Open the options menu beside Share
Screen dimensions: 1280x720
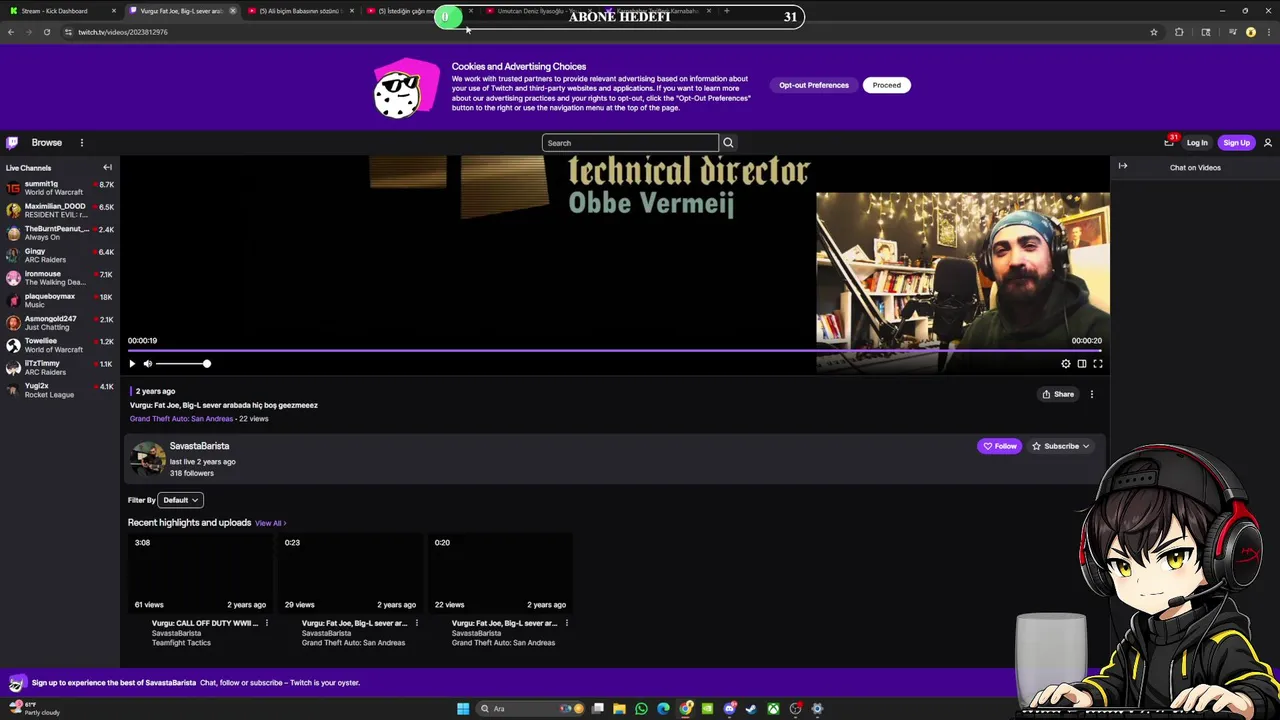(x=1092, y=394)
